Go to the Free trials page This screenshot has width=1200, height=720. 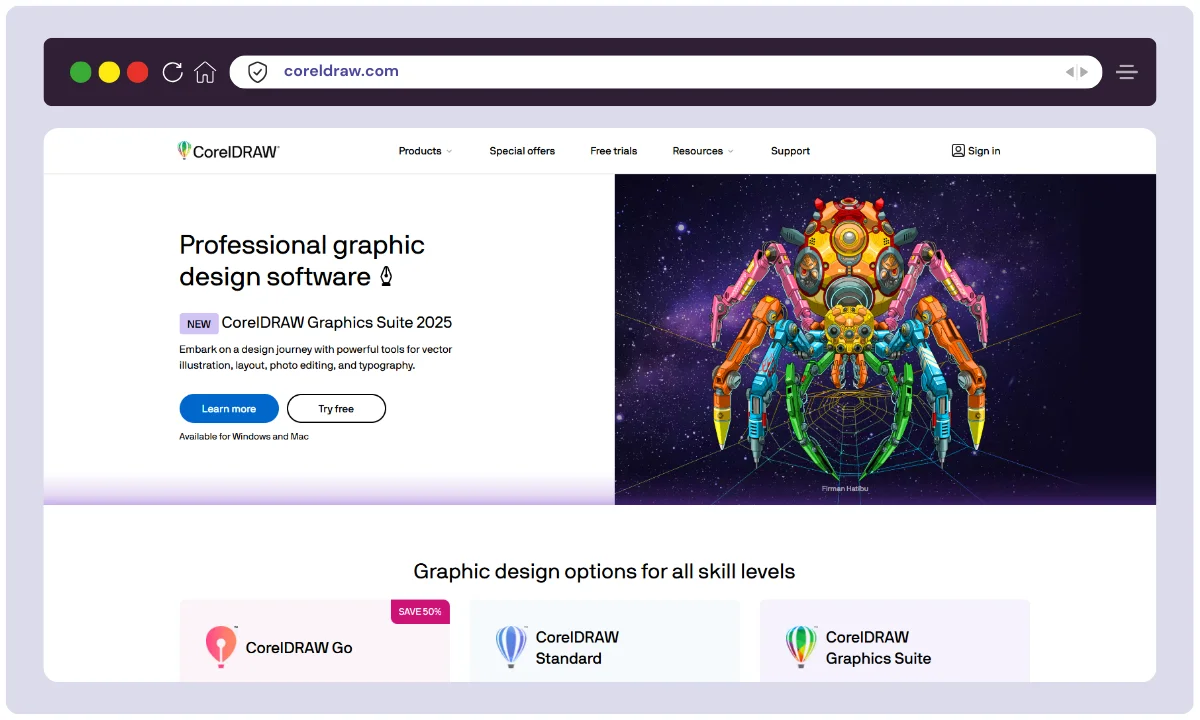613,151
